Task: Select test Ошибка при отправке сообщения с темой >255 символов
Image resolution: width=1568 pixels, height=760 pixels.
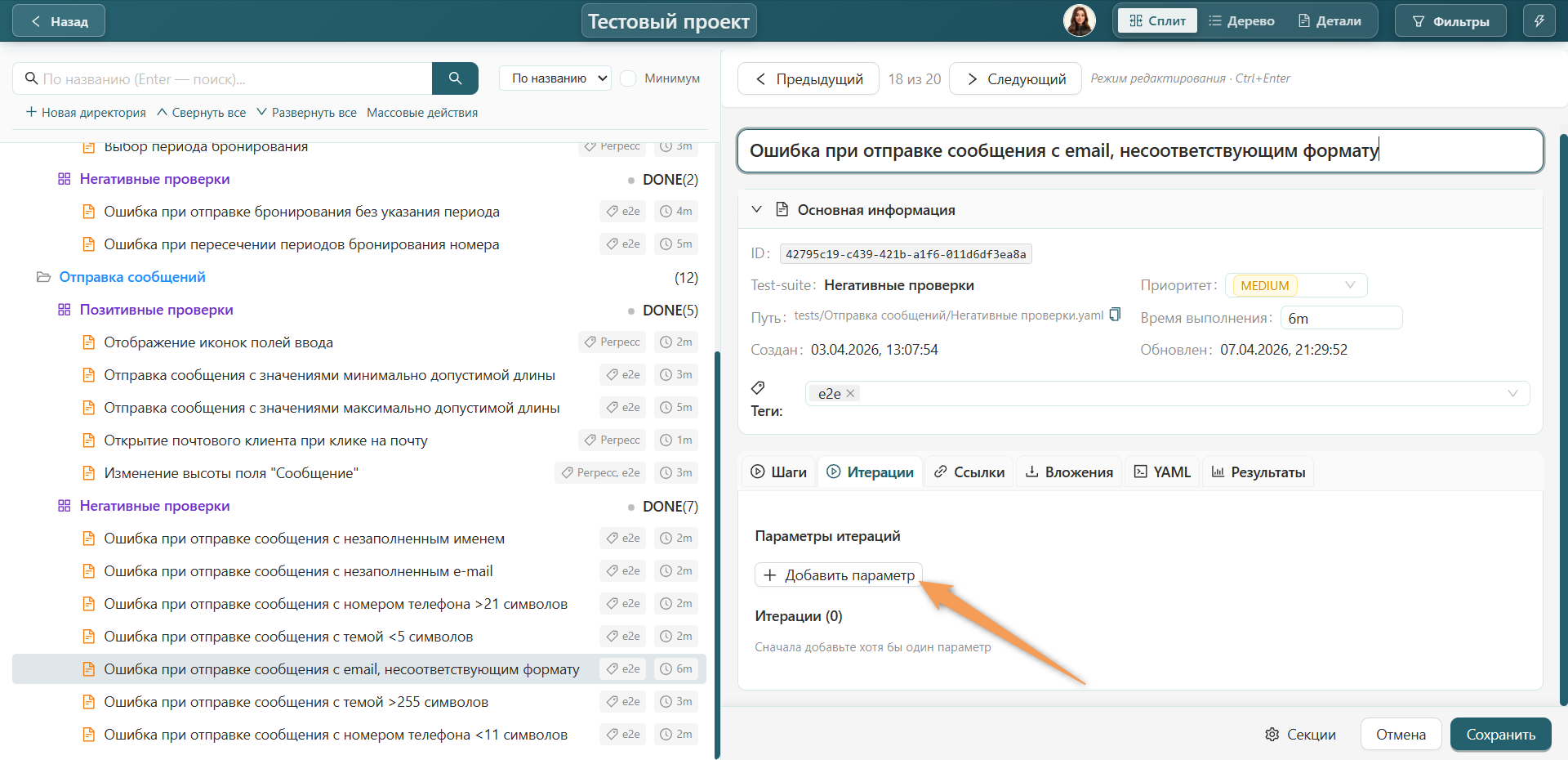Action: [296, 702]
